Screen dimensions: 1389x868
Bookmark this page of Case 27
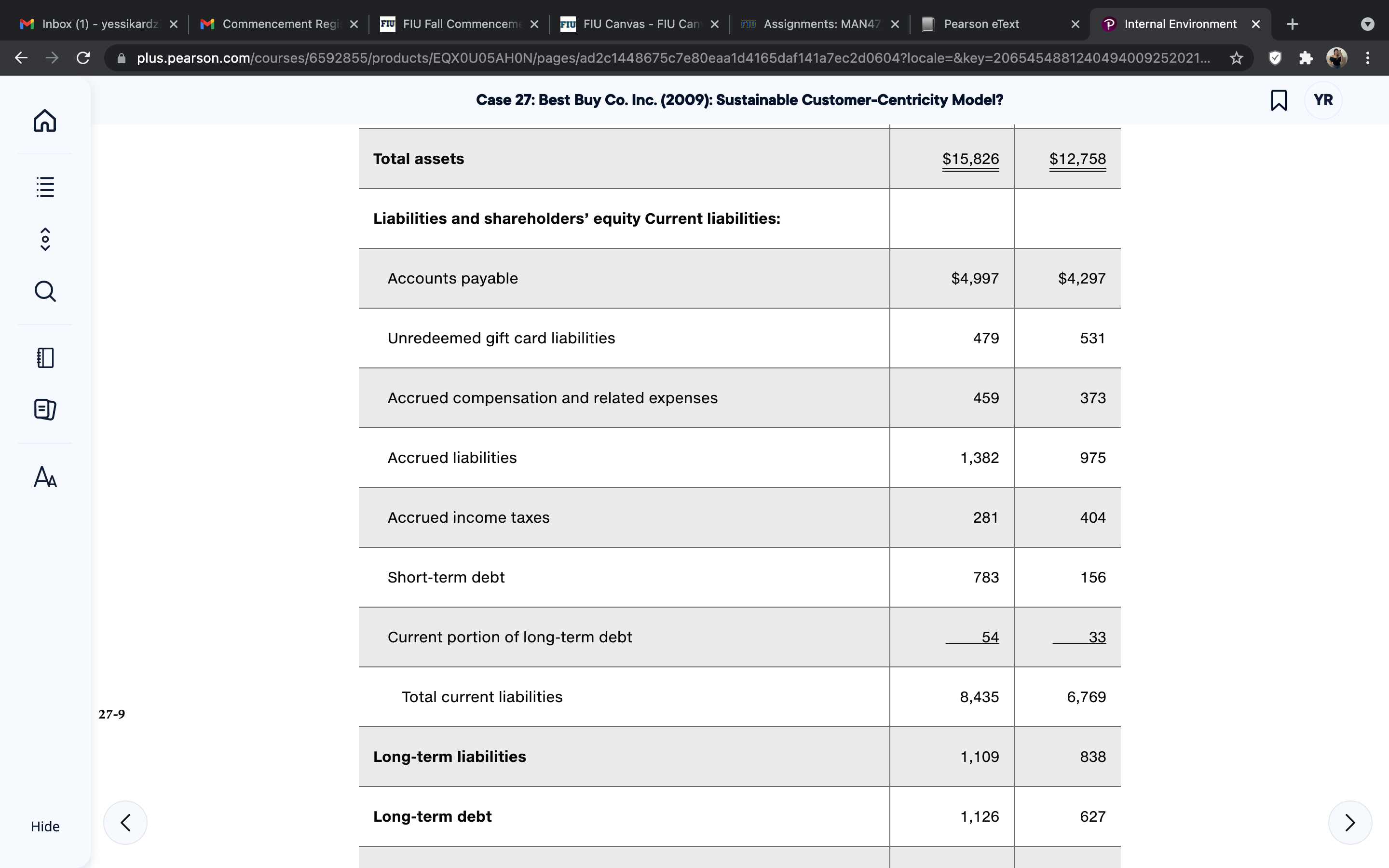[x=1278, y=100]
